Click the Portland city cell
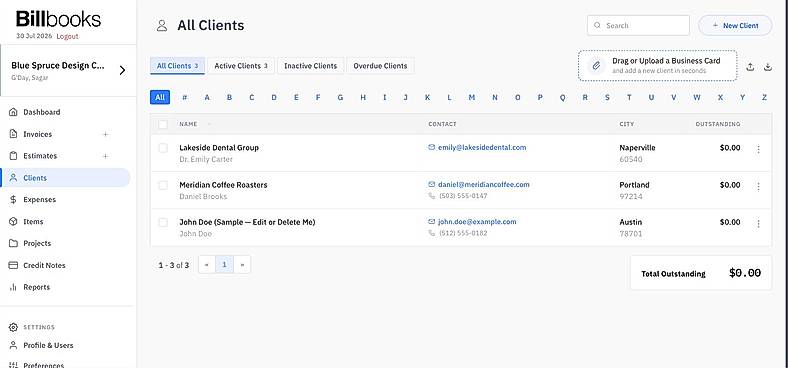Viewport: 788px width, 368px height. [x=634, y=185]
